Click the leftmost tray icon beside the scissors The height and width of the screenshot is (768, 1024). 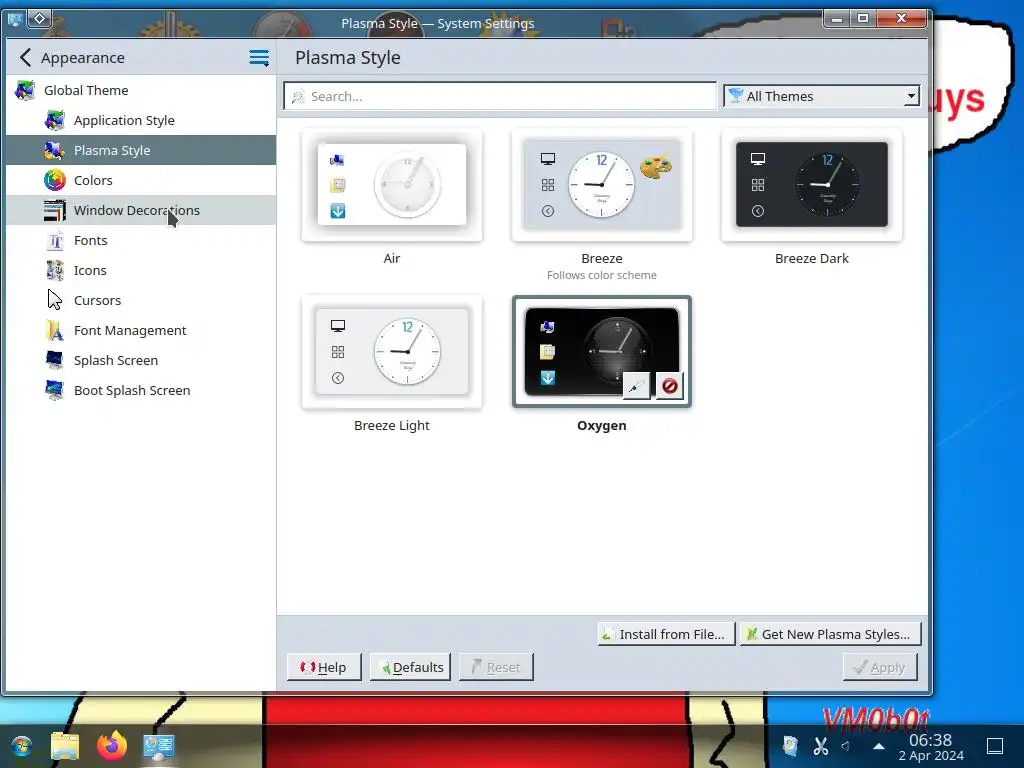[790, 746]
